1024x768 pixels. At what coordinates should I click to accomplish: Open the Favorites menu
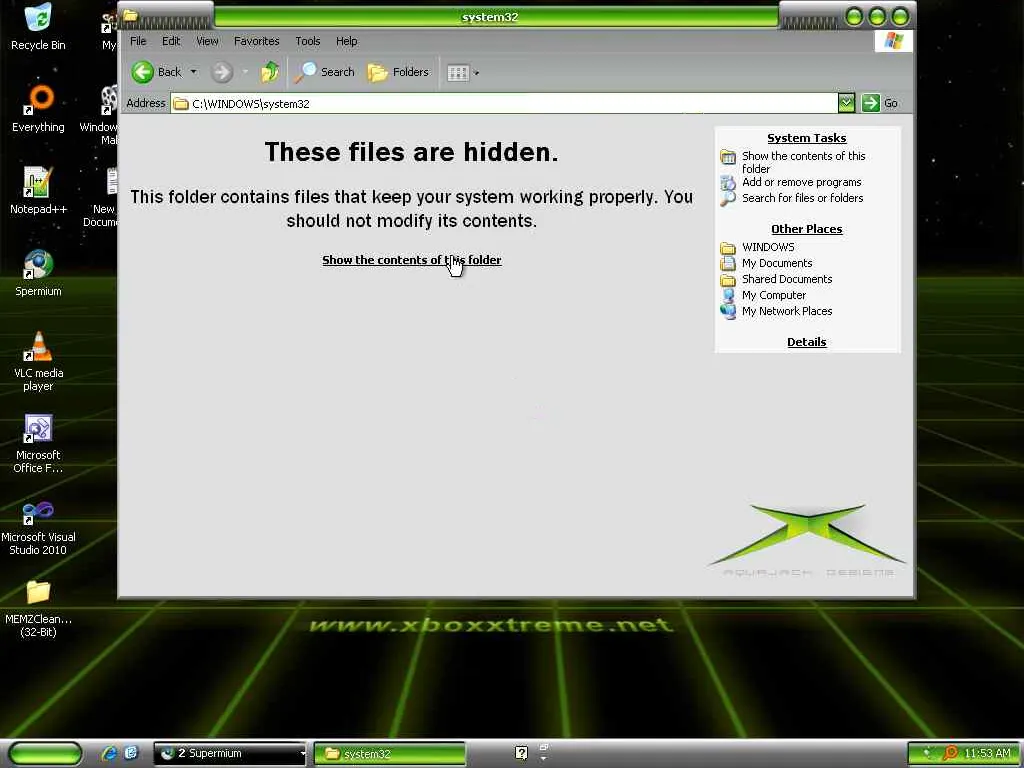tap(257, 41)
